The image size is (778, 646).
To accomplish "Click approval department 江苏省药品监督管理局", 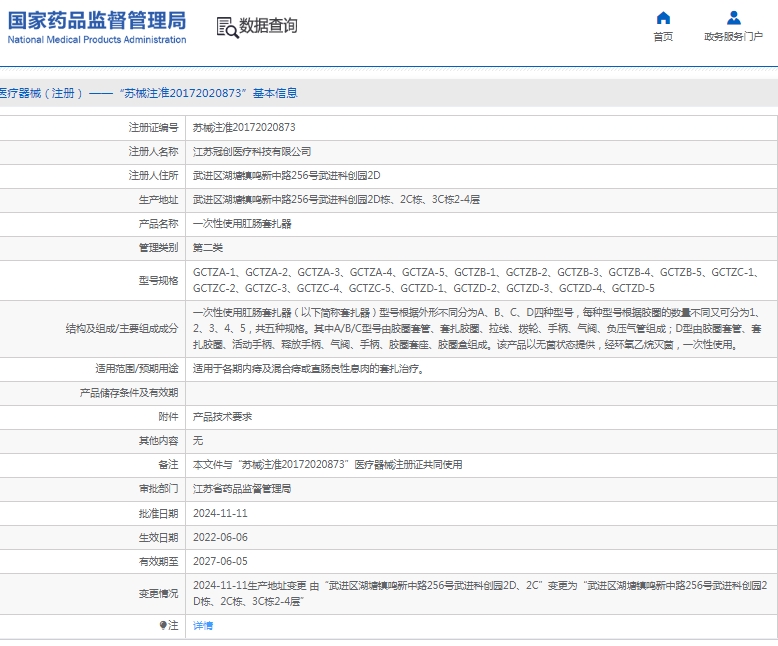I will coord(242,489).
